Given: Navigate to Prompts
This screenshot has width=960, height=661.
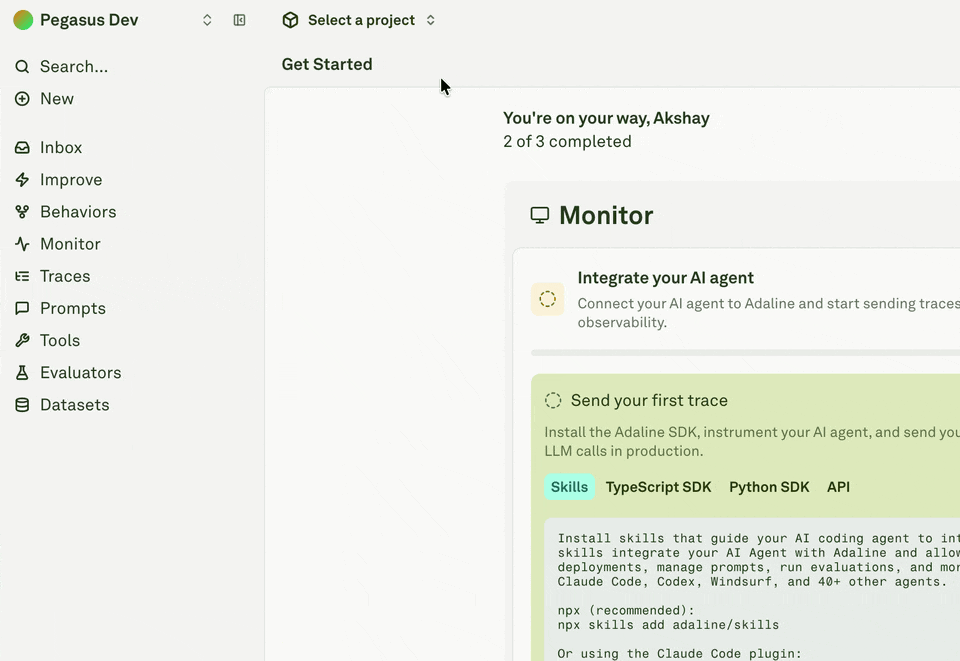Looking at the screenshot, I should [73, 308].
